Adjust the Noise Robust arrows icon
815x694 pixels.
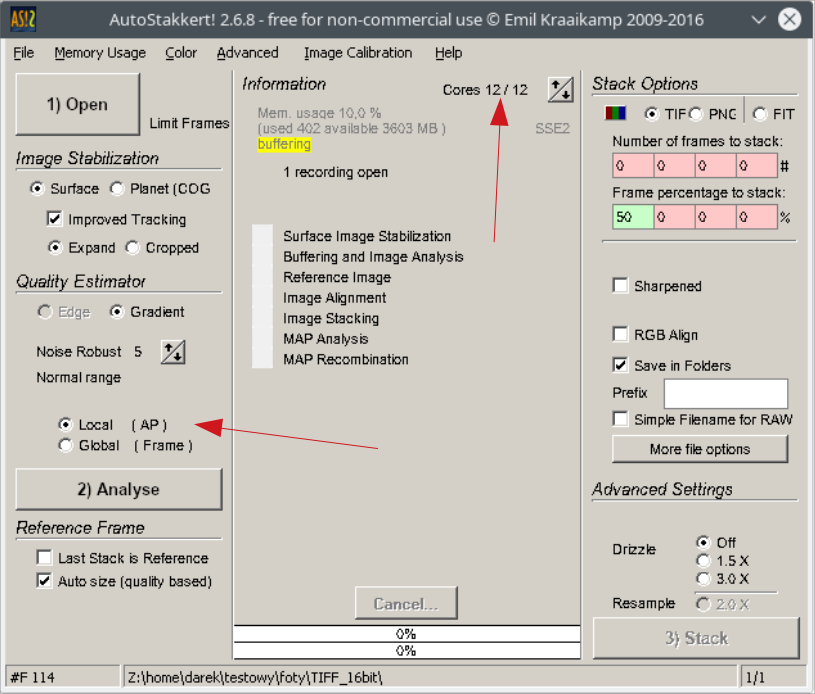pyautogui.click(x=173, y=352)
